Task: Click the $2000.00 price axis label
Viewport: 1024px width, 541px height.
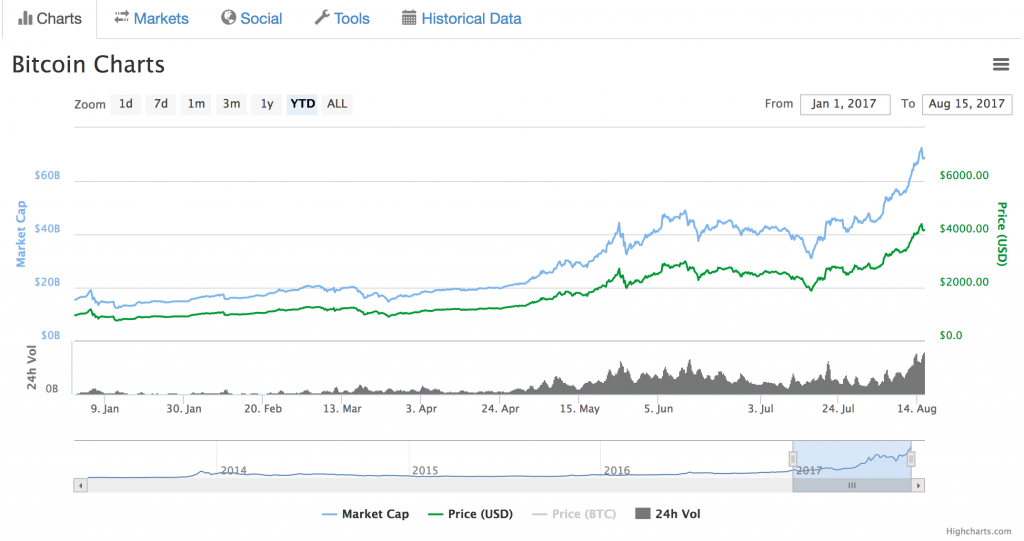Action: (964, 282)
